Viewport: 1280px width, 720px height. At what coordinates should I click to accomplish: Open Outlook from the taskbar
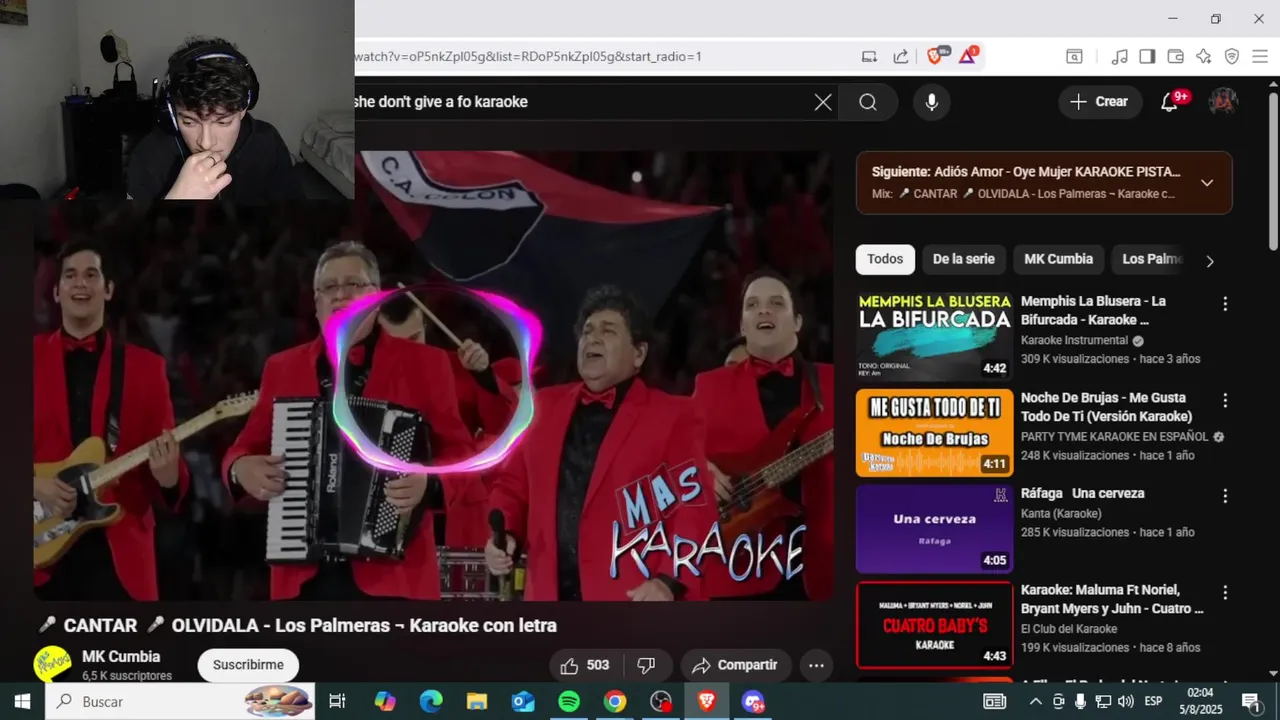click(523, 701)
